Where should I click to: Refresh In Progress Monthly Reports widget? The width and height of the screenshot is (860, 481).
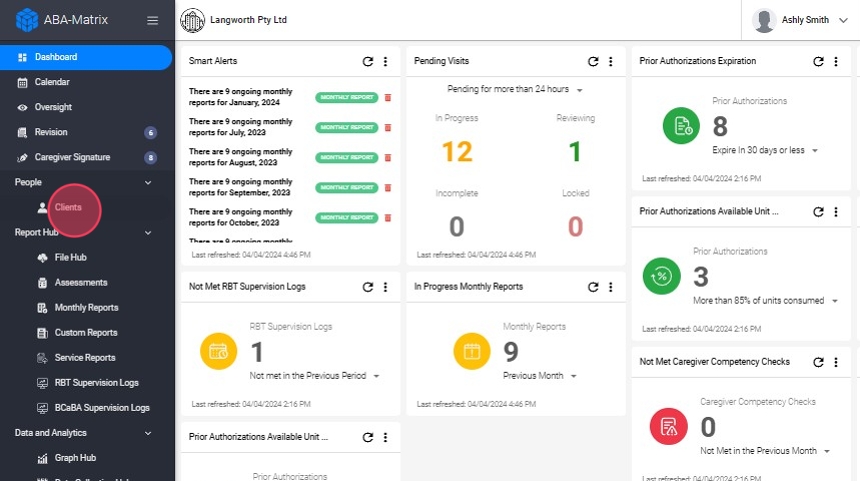(x=593, y=287)
